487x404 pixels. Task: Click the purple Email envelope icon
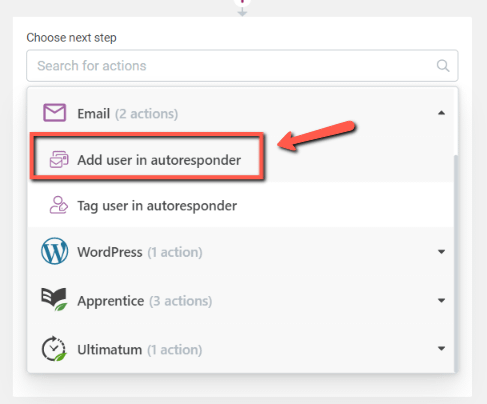[x=55, y=113]
